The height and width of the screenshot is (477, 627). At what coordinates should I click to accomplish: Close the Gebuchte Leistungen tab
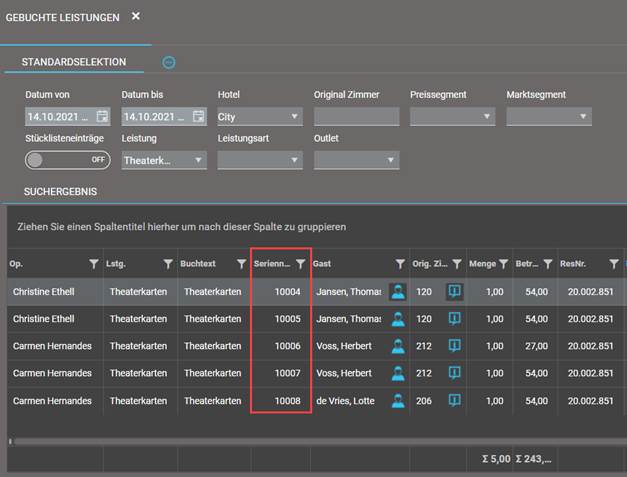tap(136, 17)
